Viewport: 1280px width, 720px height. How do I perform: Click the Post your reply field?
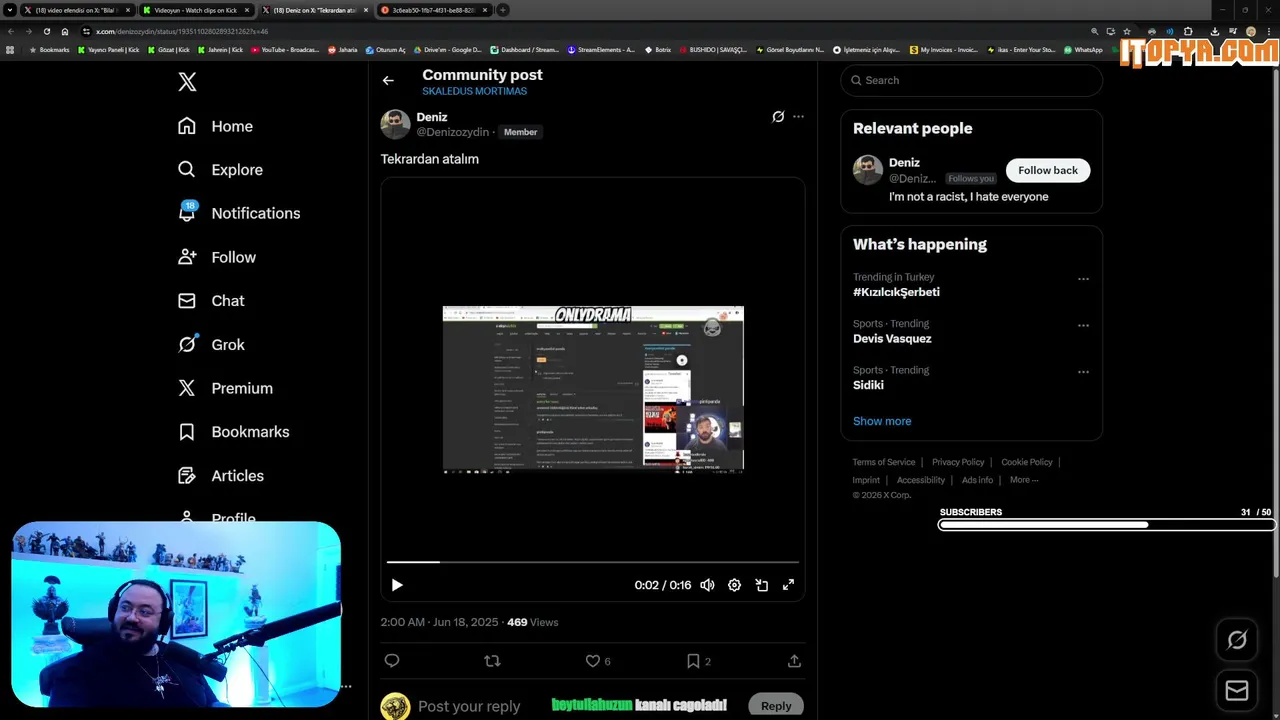(x=469, y=706)
